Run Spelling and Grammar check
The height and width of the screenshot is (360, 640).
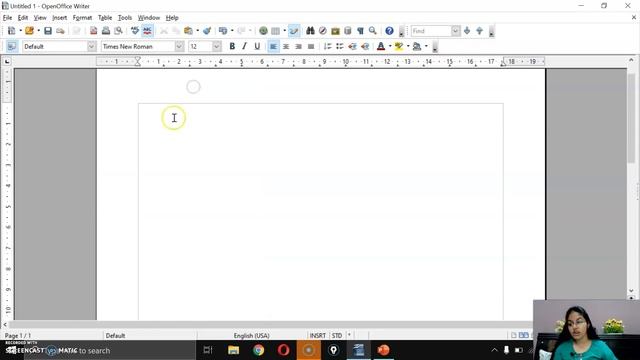[x=135, y=31]
